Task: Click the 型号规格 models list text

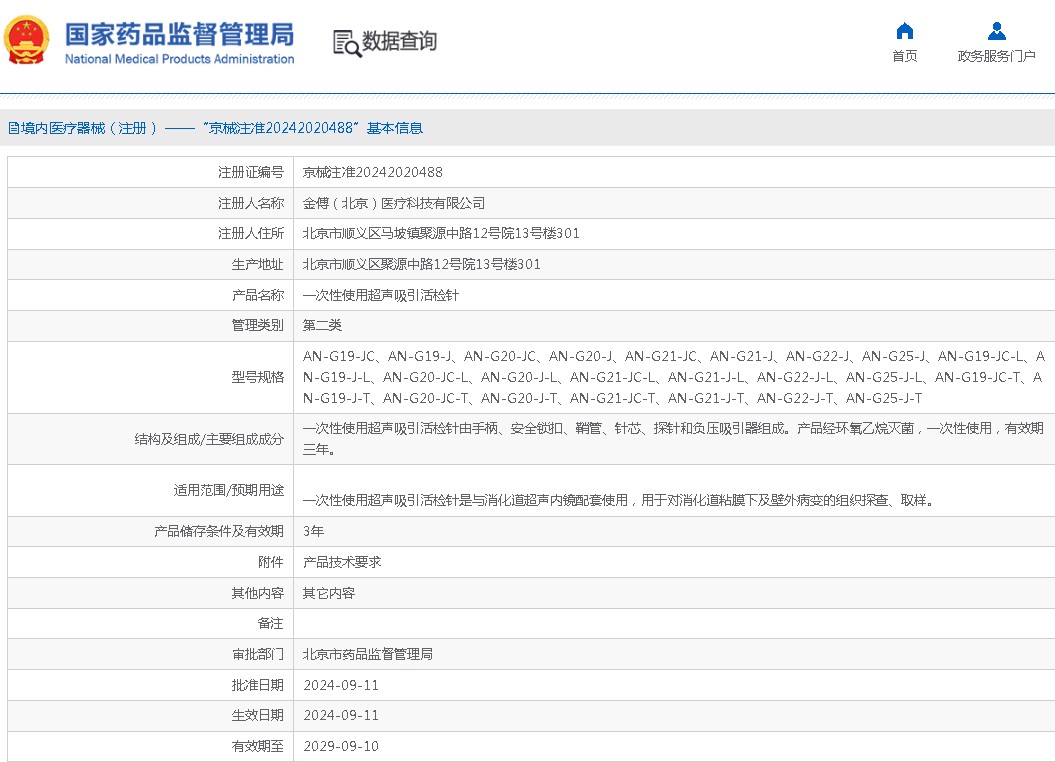Action: click(673, 377)
